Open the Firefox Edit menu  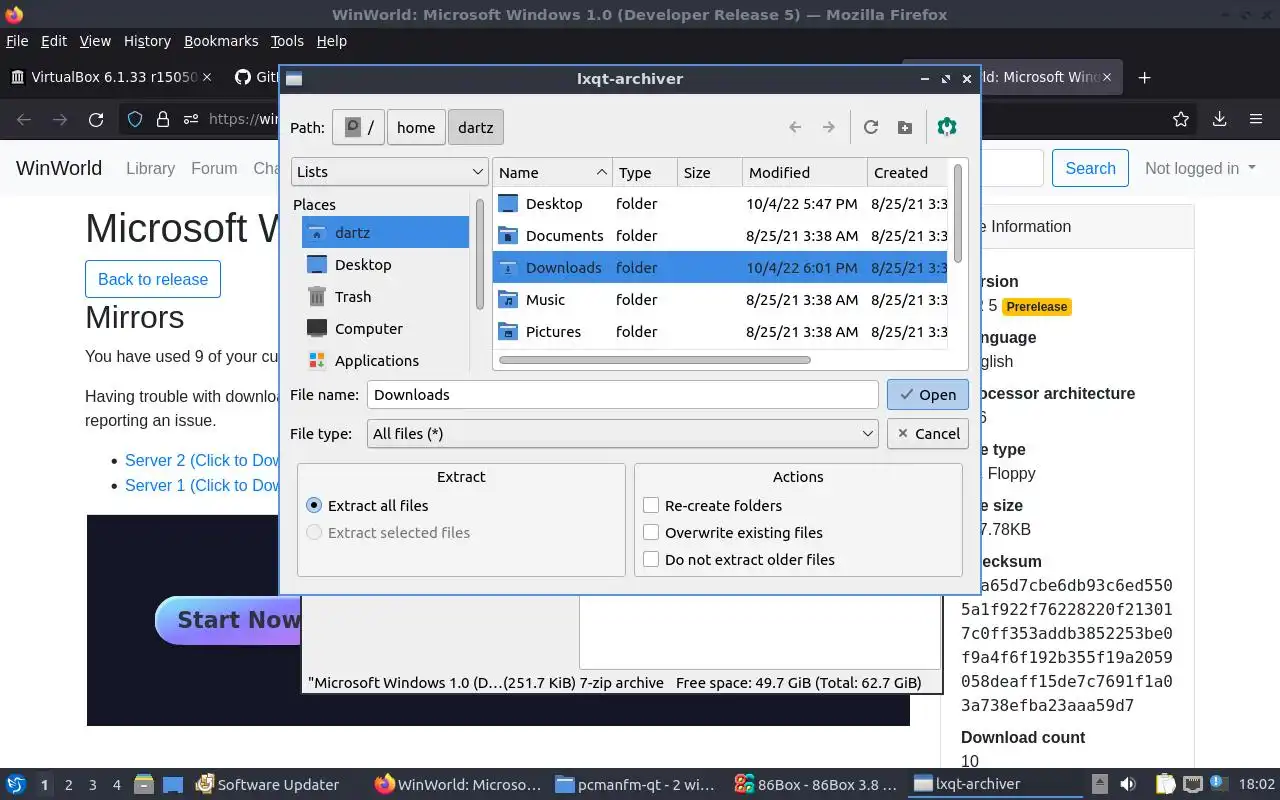coord(54,41)
